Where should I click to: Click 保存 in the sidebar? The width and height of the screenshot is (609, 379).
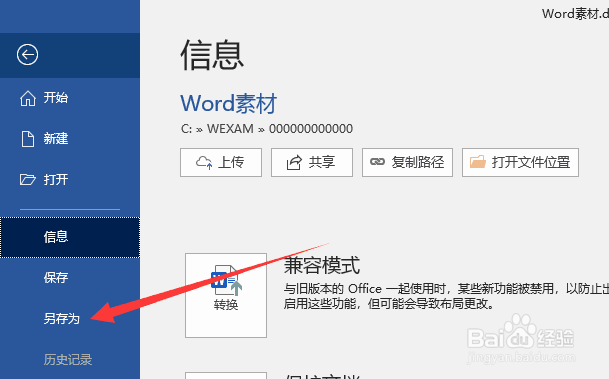pos(70,278)
